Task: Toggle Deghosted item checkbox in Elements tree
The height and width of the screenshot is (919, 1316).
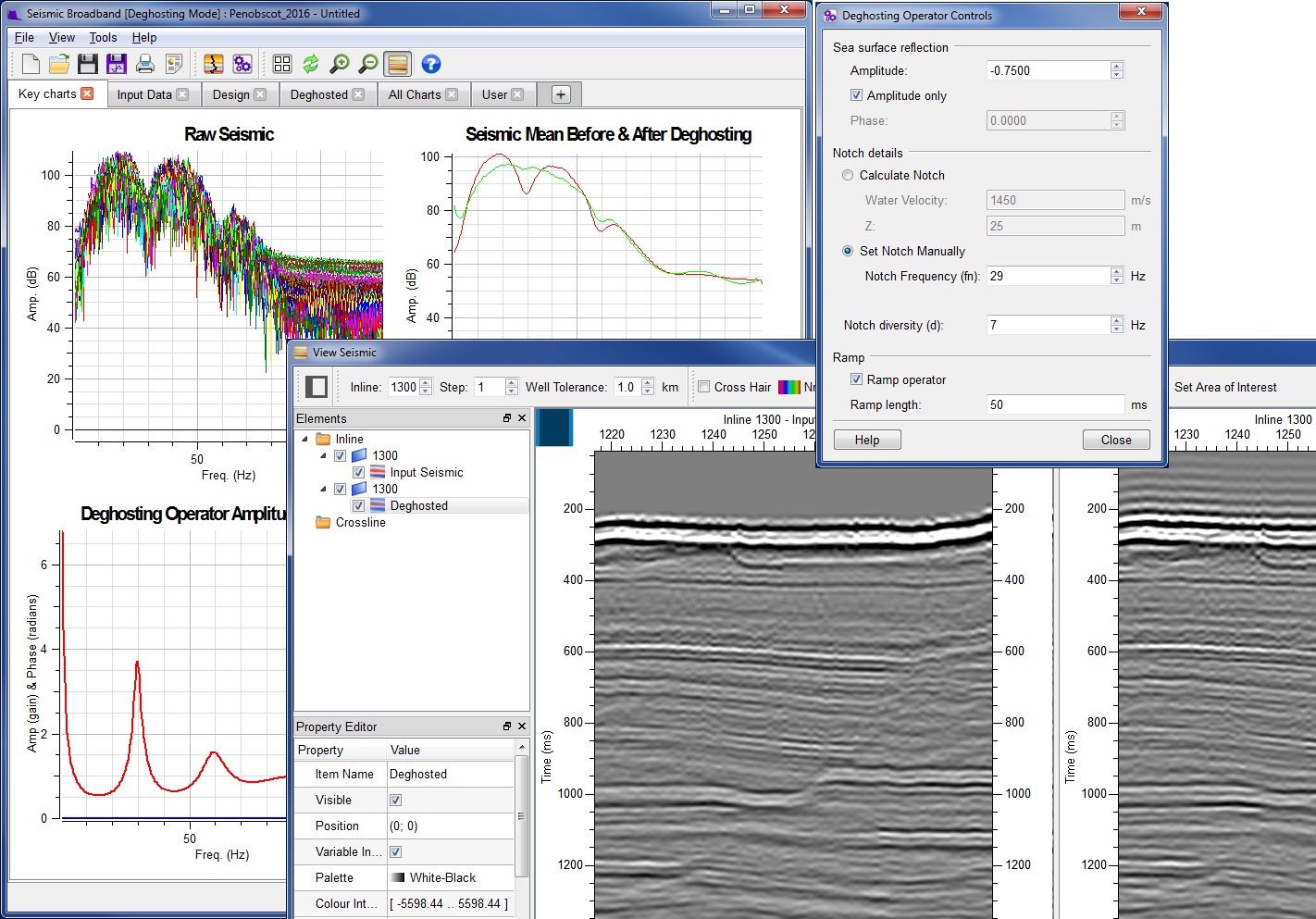Action: tap(358, 505)
